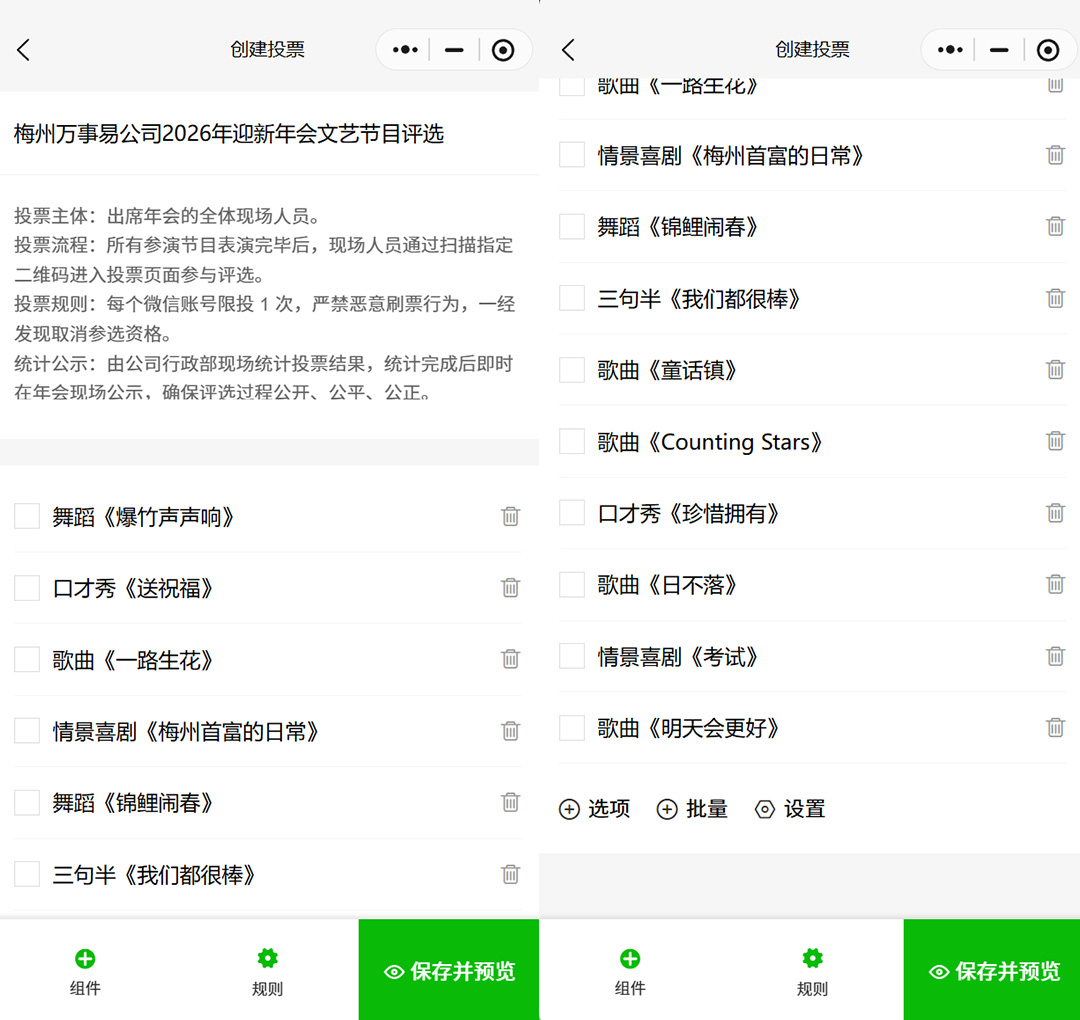Delete the 舞蹈《爆竹声声响》 option
This screenshot has height=1020, width=1080.
(510, 516)
